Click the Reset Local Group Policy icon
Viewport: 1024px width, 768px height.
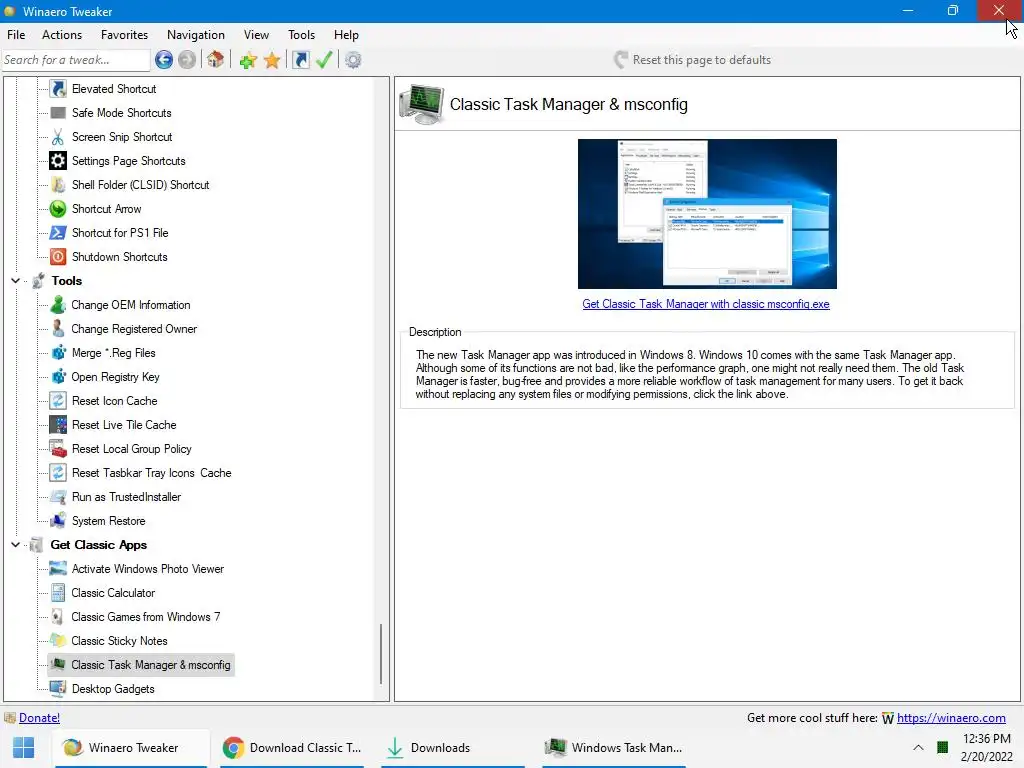pos(58,449)
